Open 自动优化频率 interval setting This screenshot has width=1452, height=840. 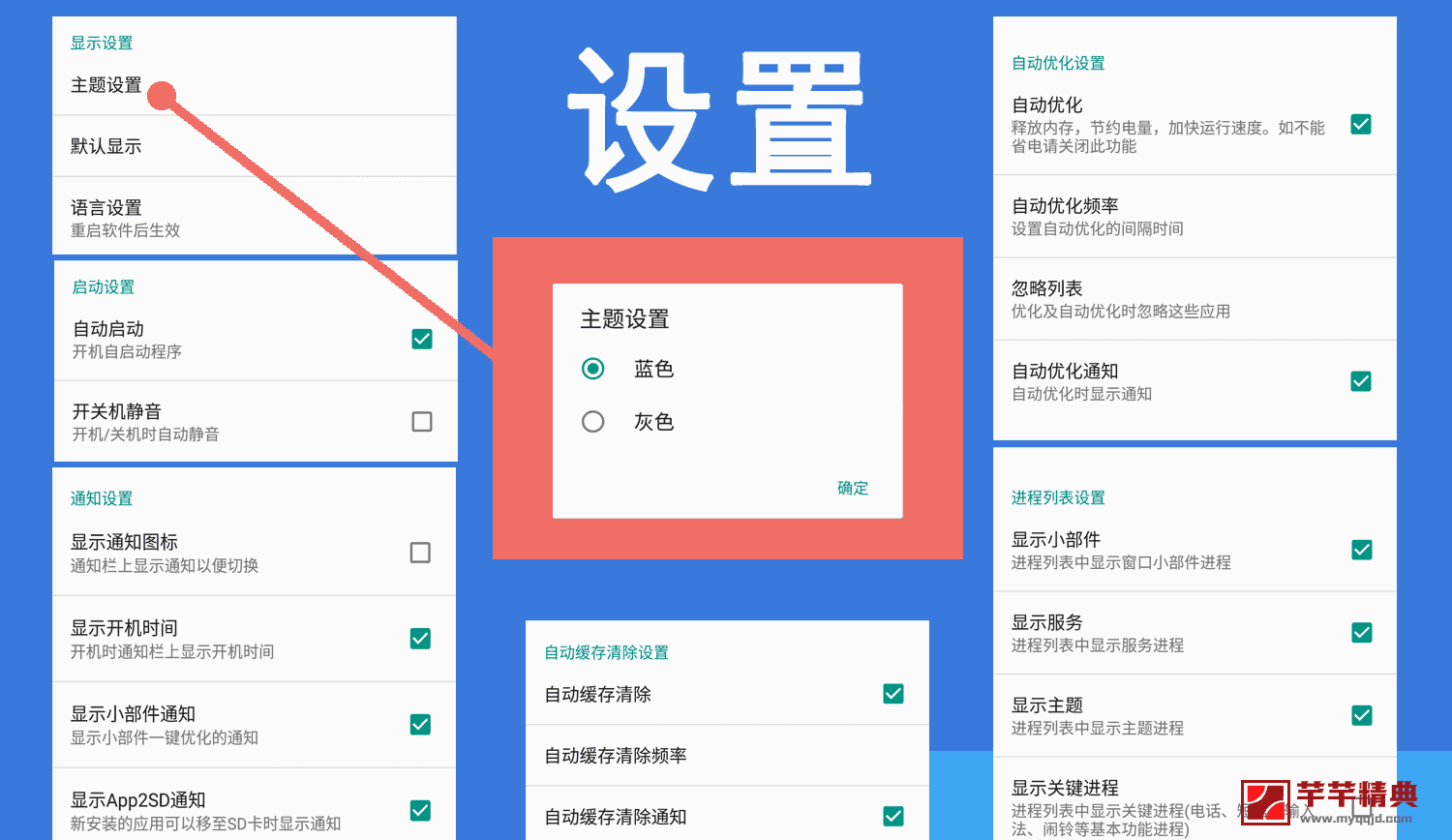click(1195, 217)
